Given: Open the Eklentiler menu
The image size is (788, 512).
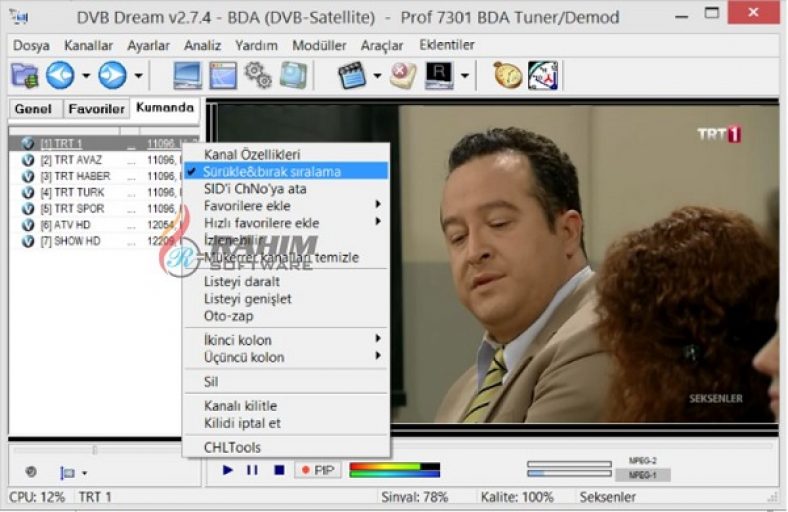Looking at the screenshot, I should pyautogui.click(x=447, y=45).
